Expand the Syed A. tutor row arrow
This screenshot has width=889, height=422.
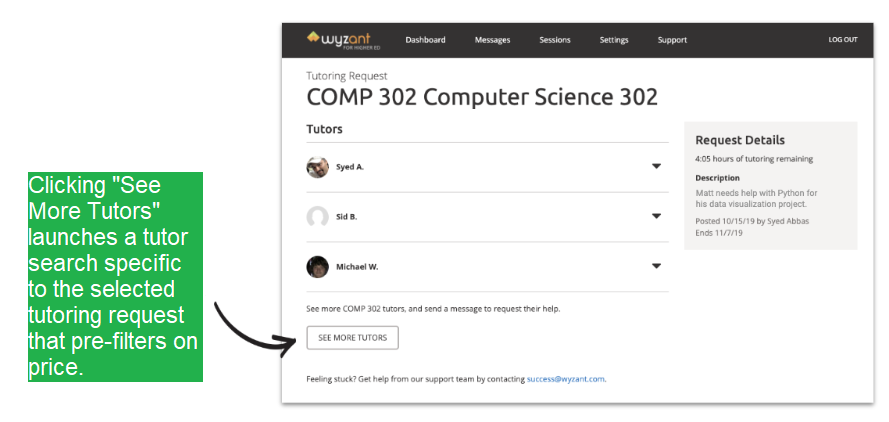pos(656,167)
